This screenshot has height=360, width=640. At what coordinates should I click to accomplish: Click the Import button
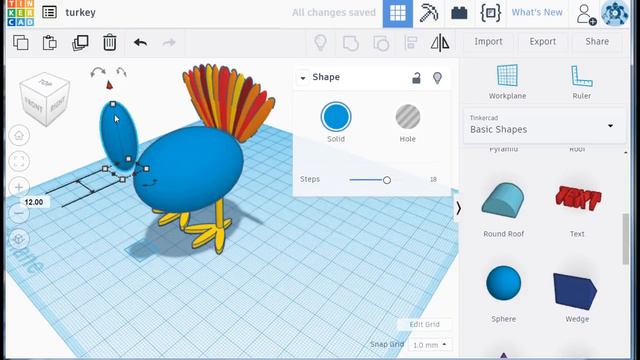coord(488,42)
